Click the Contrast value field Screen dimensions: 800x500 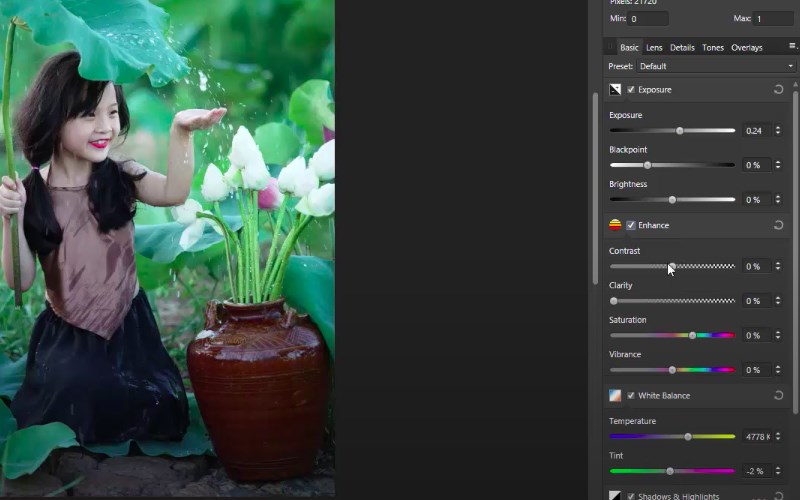click(756, 266)
